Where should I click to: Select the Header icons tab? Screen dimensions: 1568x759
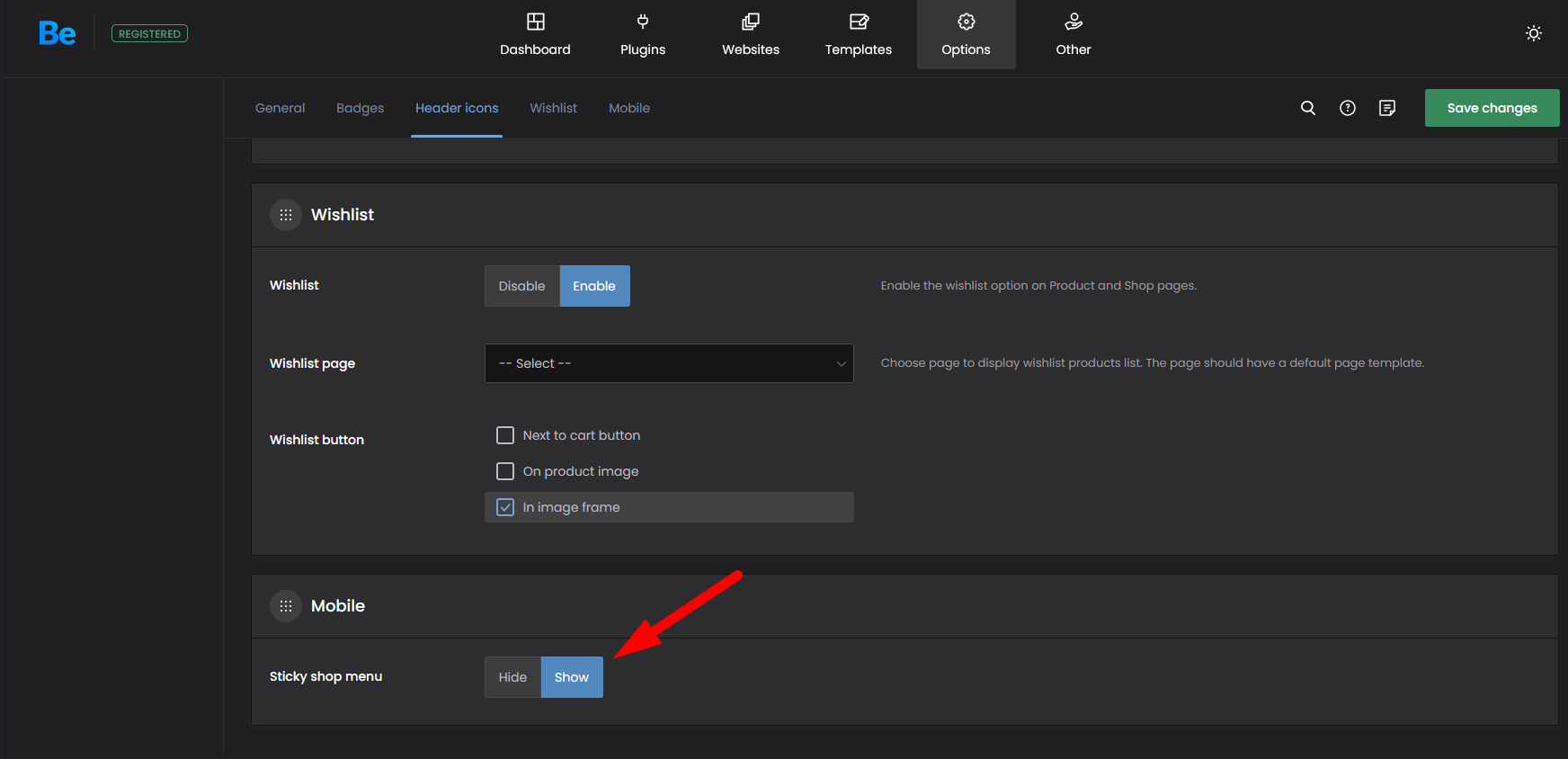tap(457, 108)
